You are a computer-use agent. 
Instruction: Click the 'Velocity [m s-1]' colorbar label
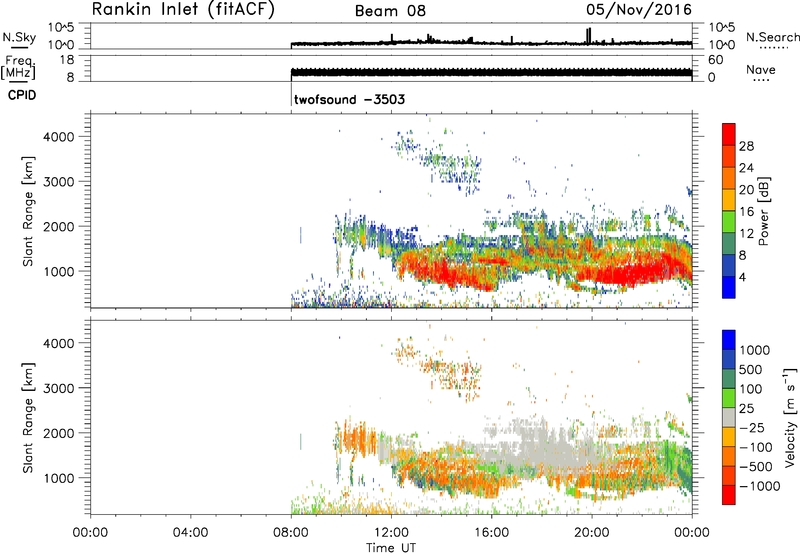[x=790, y=417]
